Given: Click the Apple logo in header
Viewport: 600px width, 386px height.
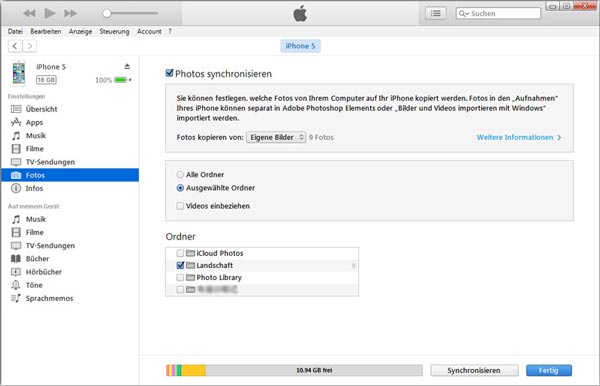Looking at the screenshot, I should 300,13.
